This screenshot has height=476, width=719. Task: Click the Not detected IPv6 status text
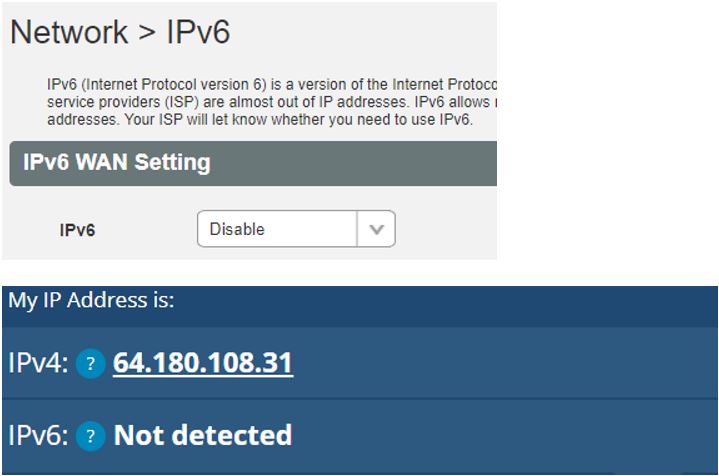(x=203, y=435)
